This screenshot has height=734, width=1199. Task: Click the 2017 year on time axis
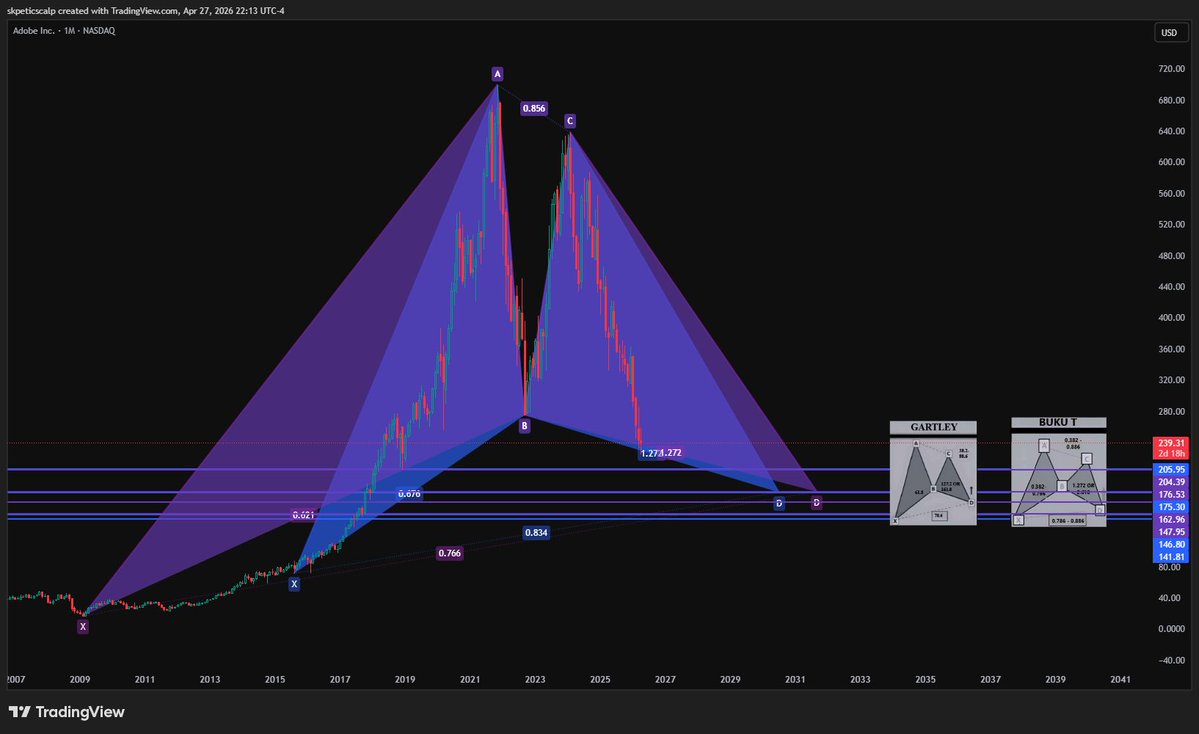tap(340, 679)
